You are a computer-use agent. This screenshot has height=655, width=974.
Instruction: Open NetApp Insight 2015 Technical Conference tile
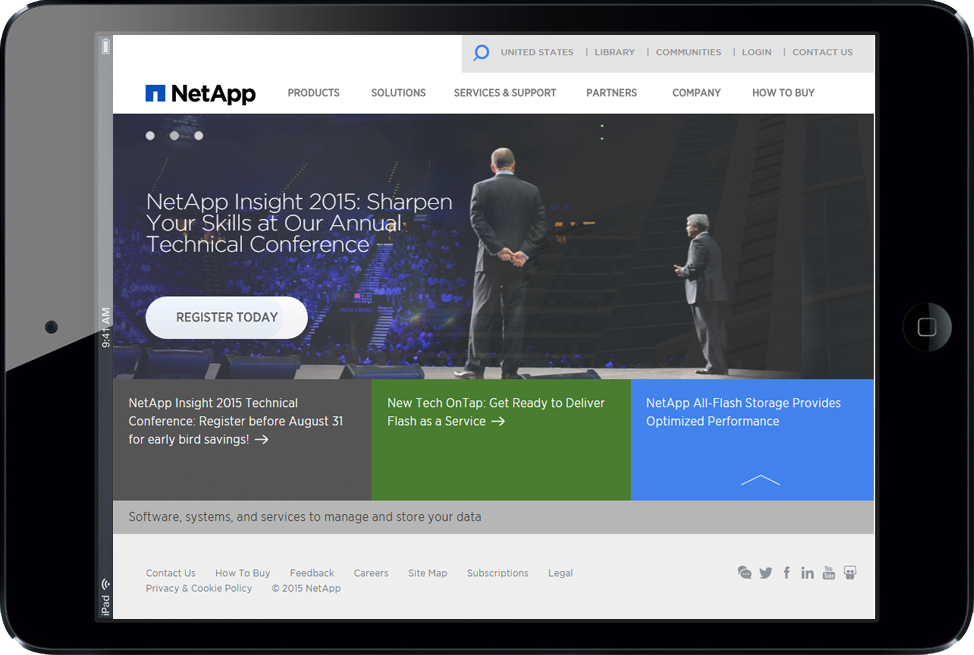(x=242, y=439)
